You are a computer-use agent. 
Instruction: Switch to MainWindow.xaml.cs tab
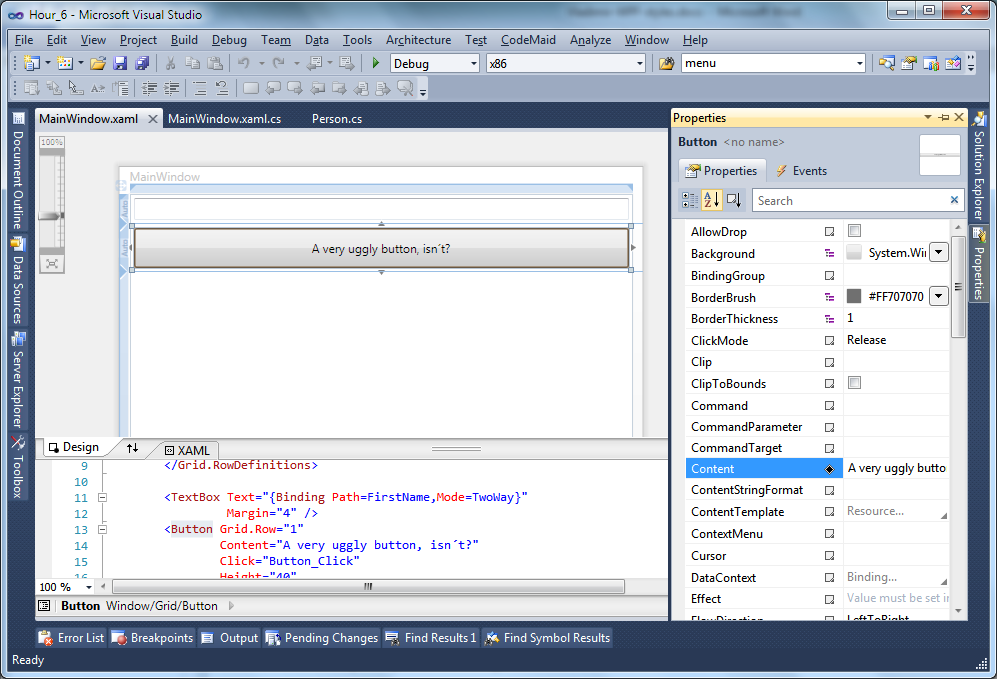[224, 119]
